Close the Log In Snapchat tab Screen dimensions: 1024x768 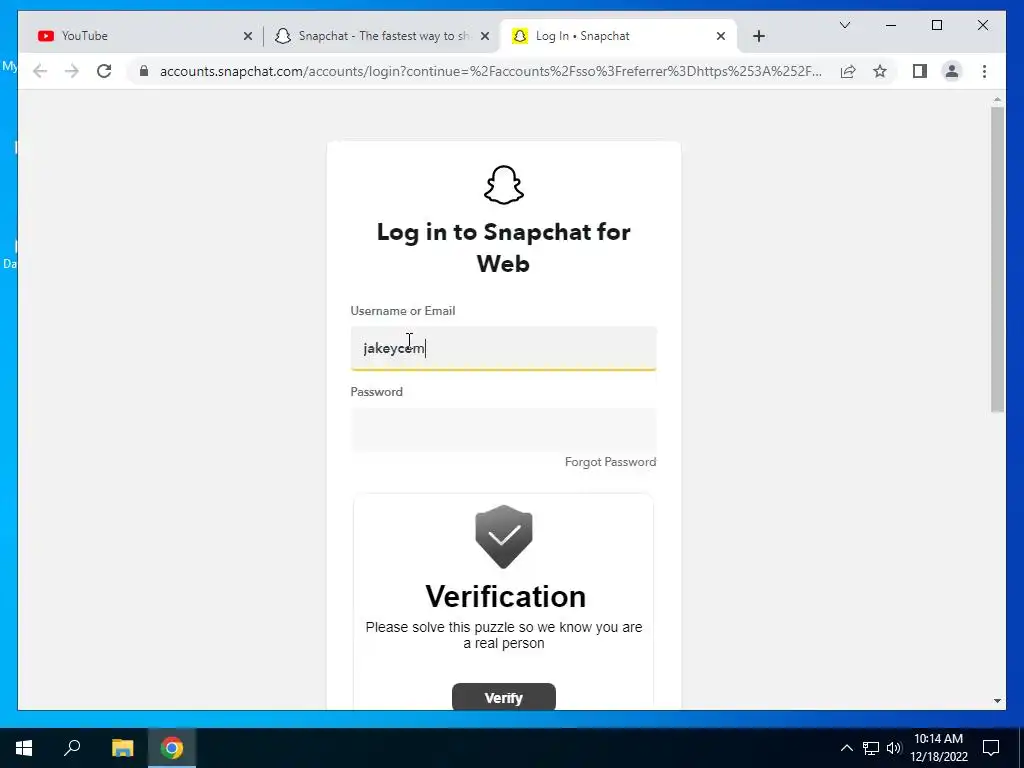coord(720,36)
